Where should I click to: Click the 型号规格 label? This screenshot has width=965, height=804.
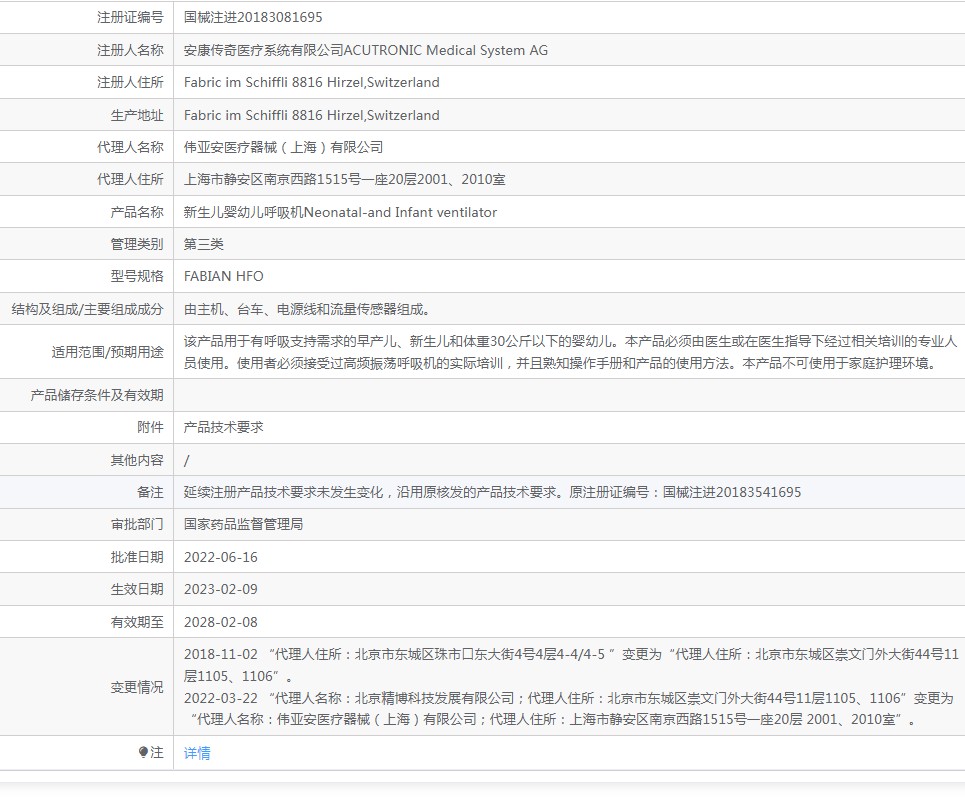tap(137, 276)
